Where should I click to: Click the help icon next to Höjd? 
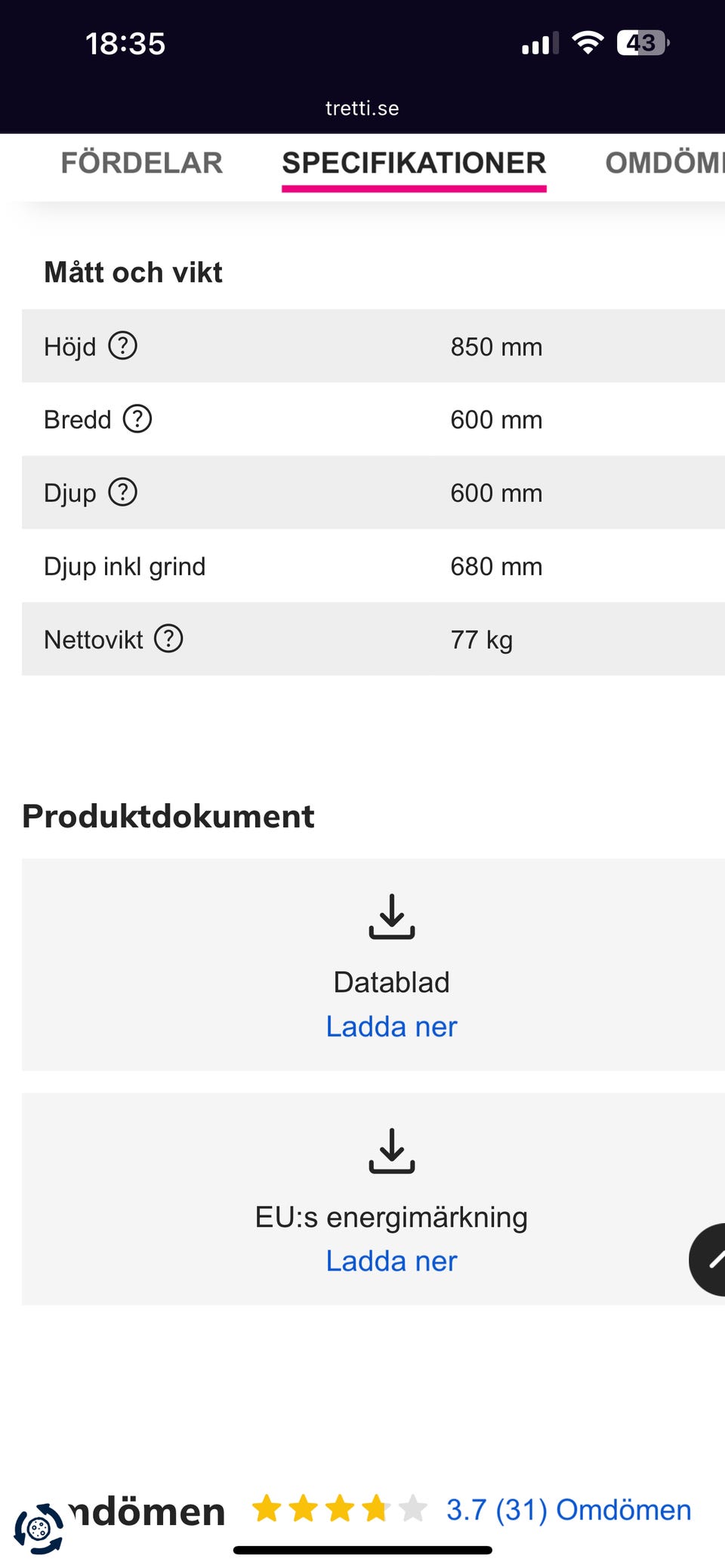tap(122, 347)
